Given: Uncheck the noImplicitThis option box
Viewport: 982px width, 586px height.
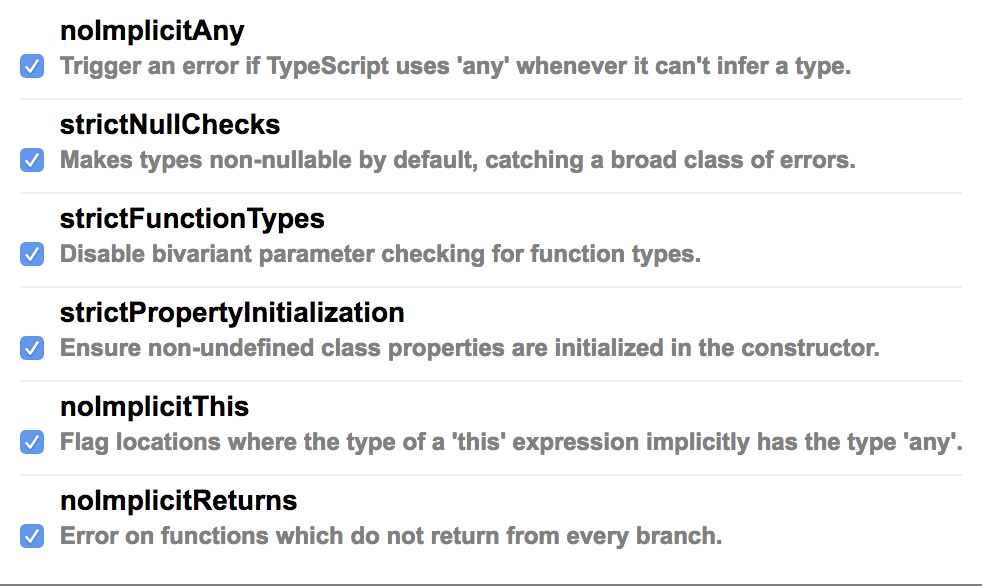Looking at the screenshot, I should [32, 442].
